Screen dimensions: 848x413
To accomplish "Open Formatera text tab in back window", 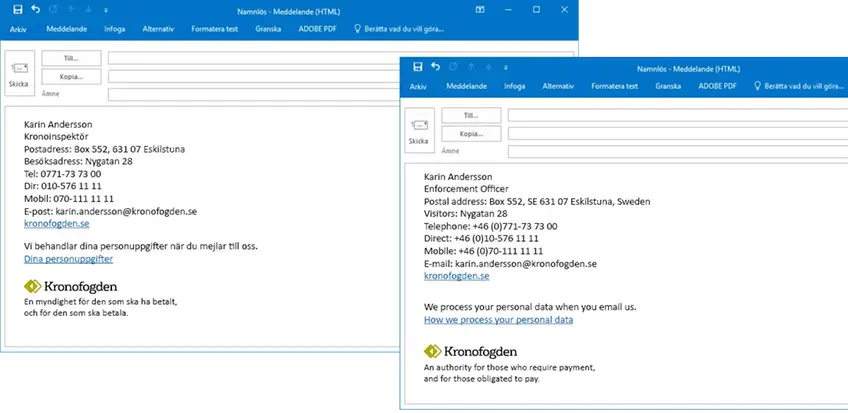I will click(x=215, y=29).
